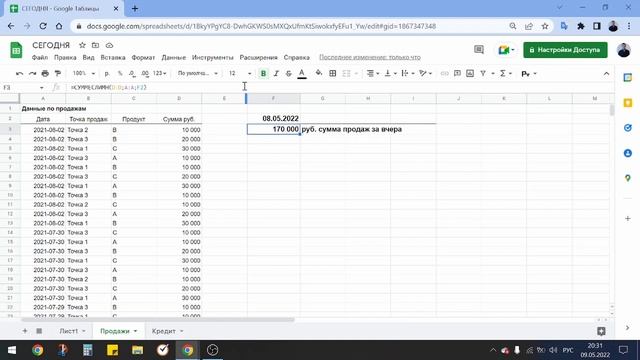Open the comment history icon
Screen dimensions: 640x360
[x=479, y=50]
